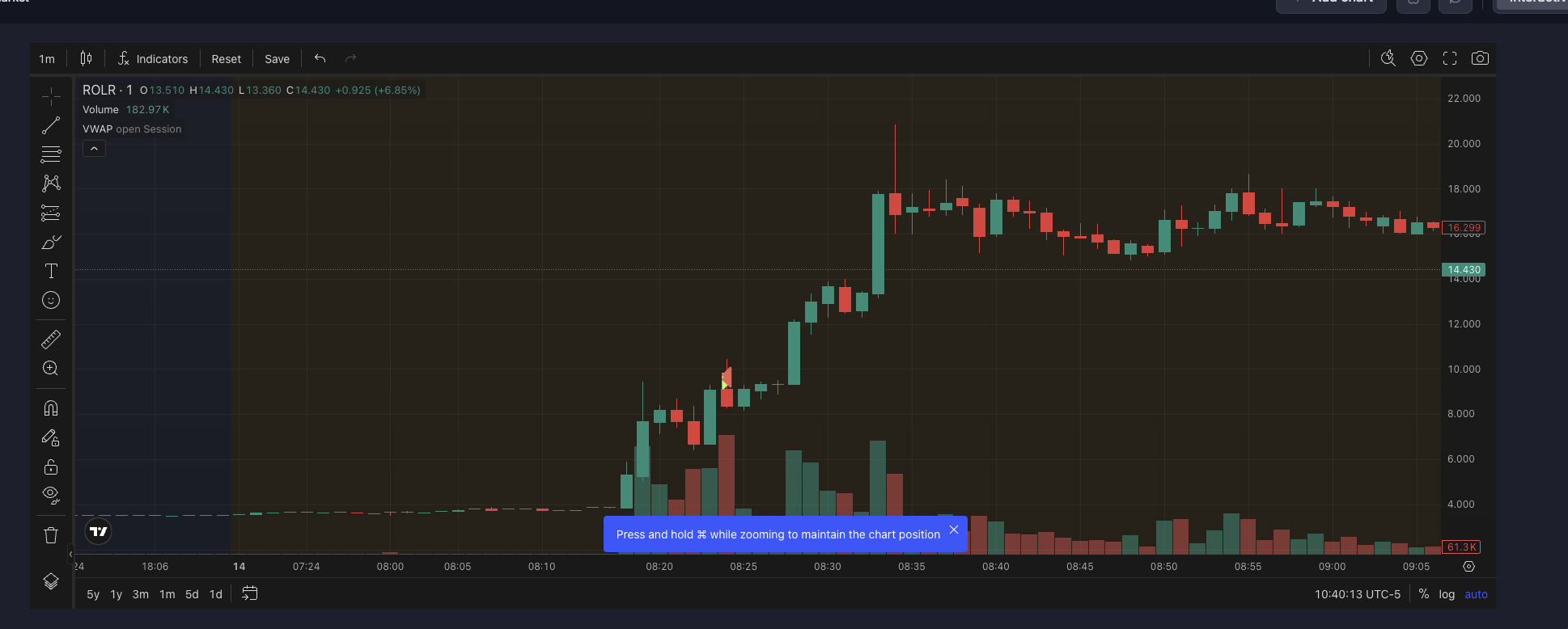Image resolution: width=1568 pixels, height=629 pixels.
Task: Click the trash can remove drawings icon
Action: [x=51, y=535]
